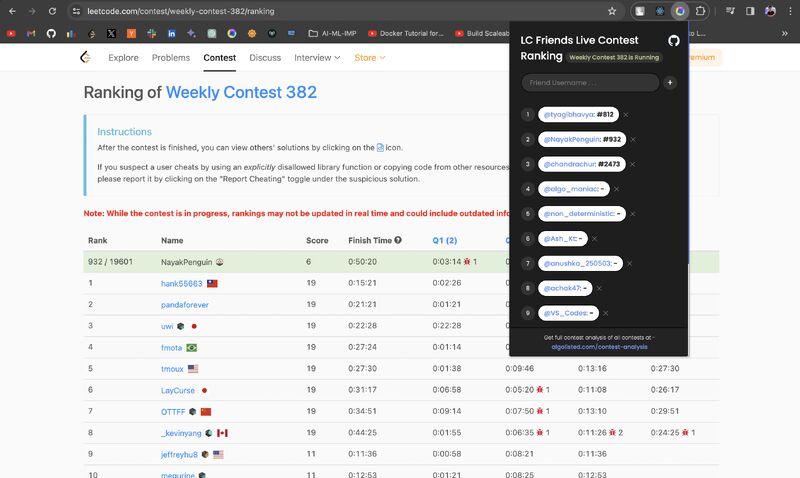Remove @VS_Codes from the friends list
The image size is (800, 478).
point(606,313)
